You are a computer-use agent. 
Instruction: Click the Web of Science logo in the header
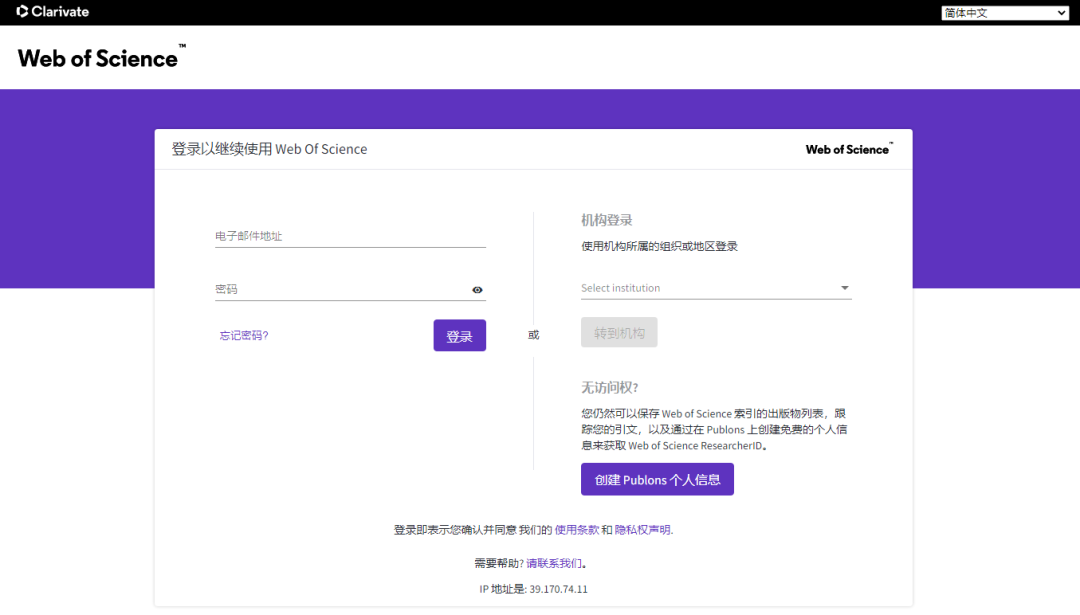coord(97,57)
